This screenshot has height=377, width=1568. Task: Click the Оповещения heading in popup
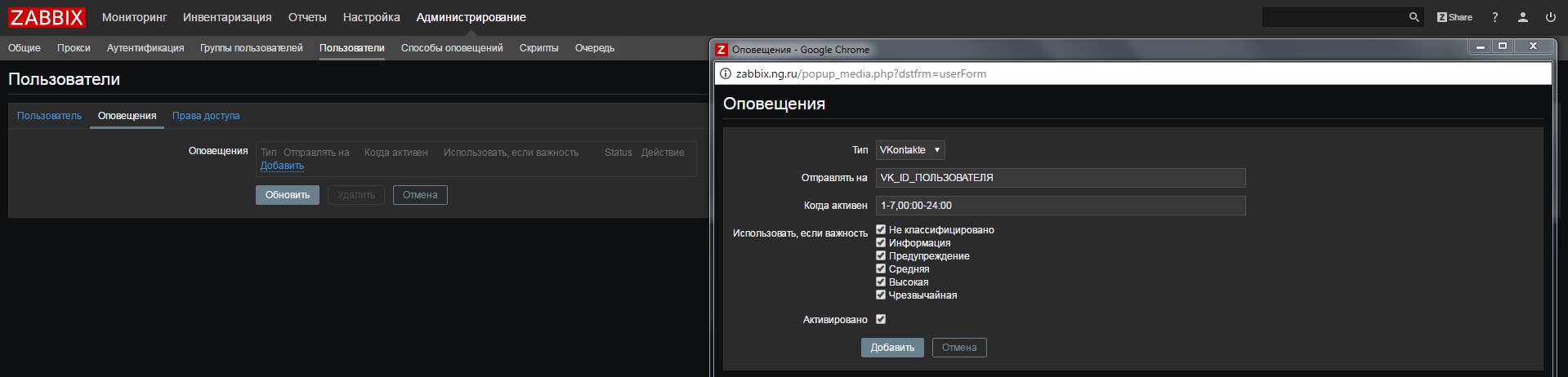pyautogui.click(x=774, y=104)
